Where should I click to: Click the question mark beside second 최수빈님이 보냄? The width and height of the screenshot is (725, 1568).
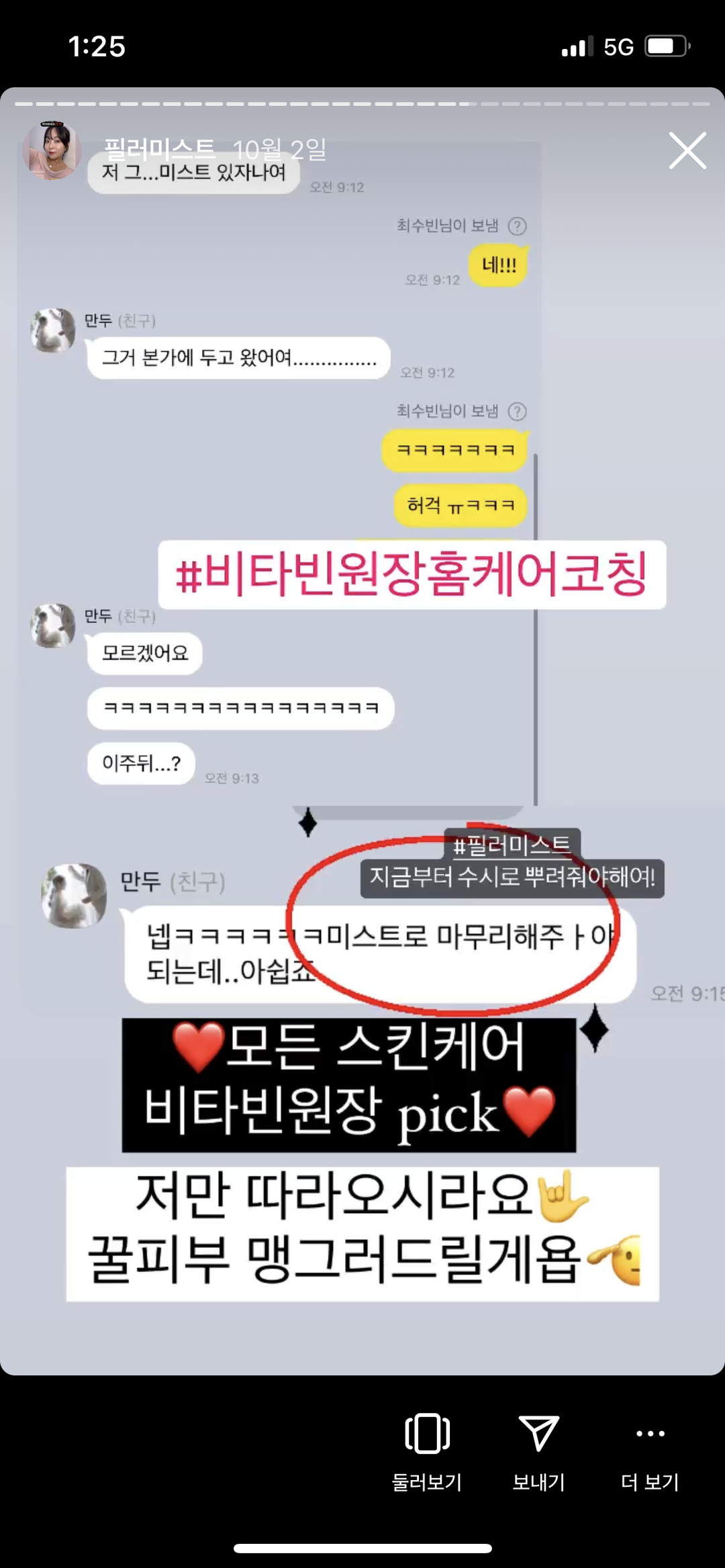517,411
